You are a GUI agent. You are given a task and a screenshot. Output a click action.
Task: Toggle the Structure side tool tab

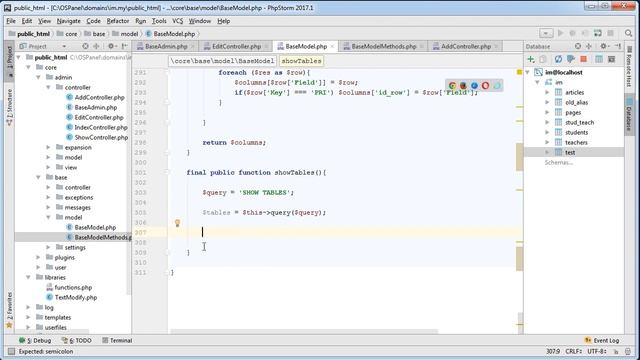pyautogui.click(x=9, y=107)
